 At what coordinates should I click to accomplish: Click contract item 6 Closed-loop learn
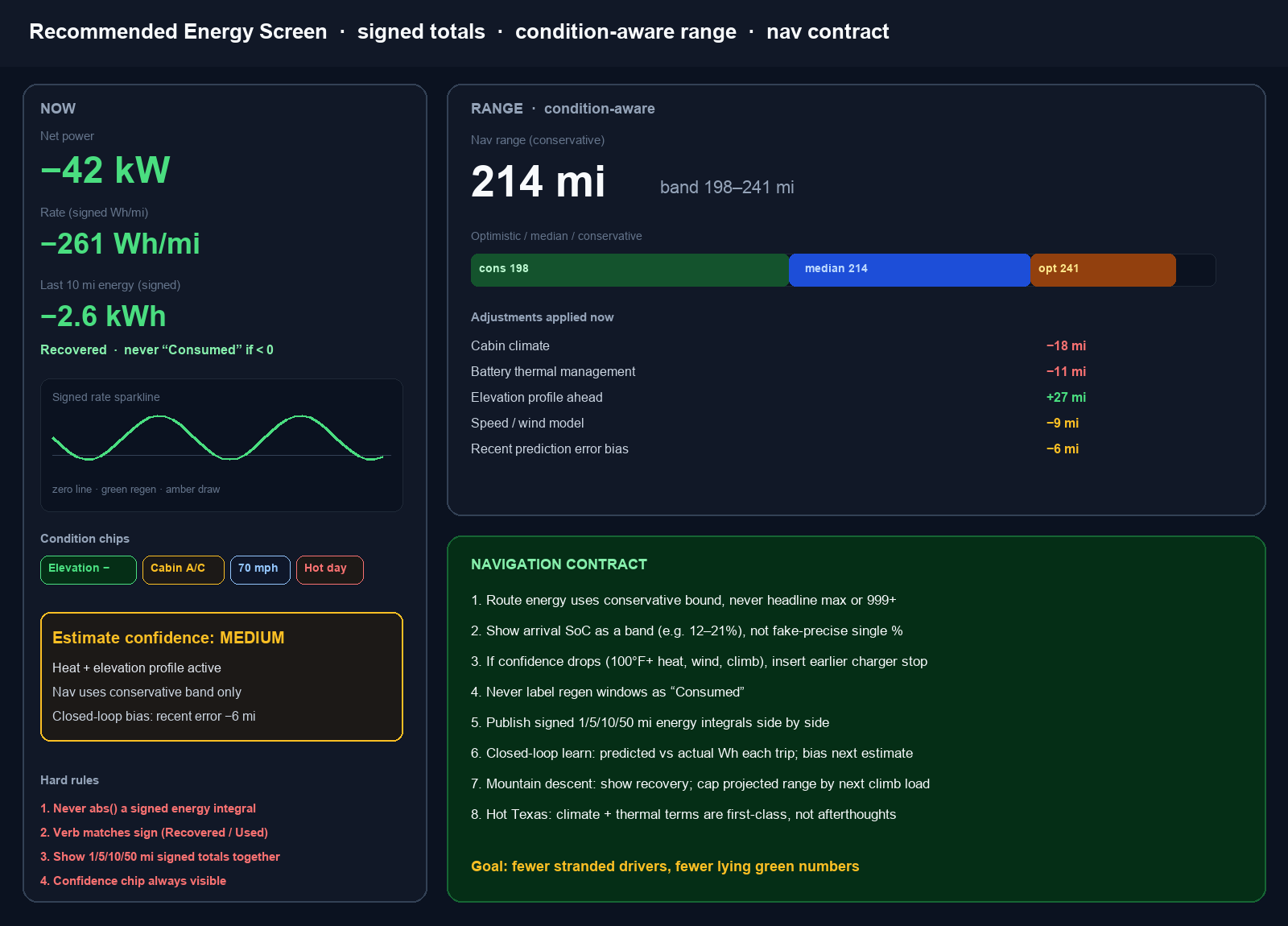[x=692, y=753]
